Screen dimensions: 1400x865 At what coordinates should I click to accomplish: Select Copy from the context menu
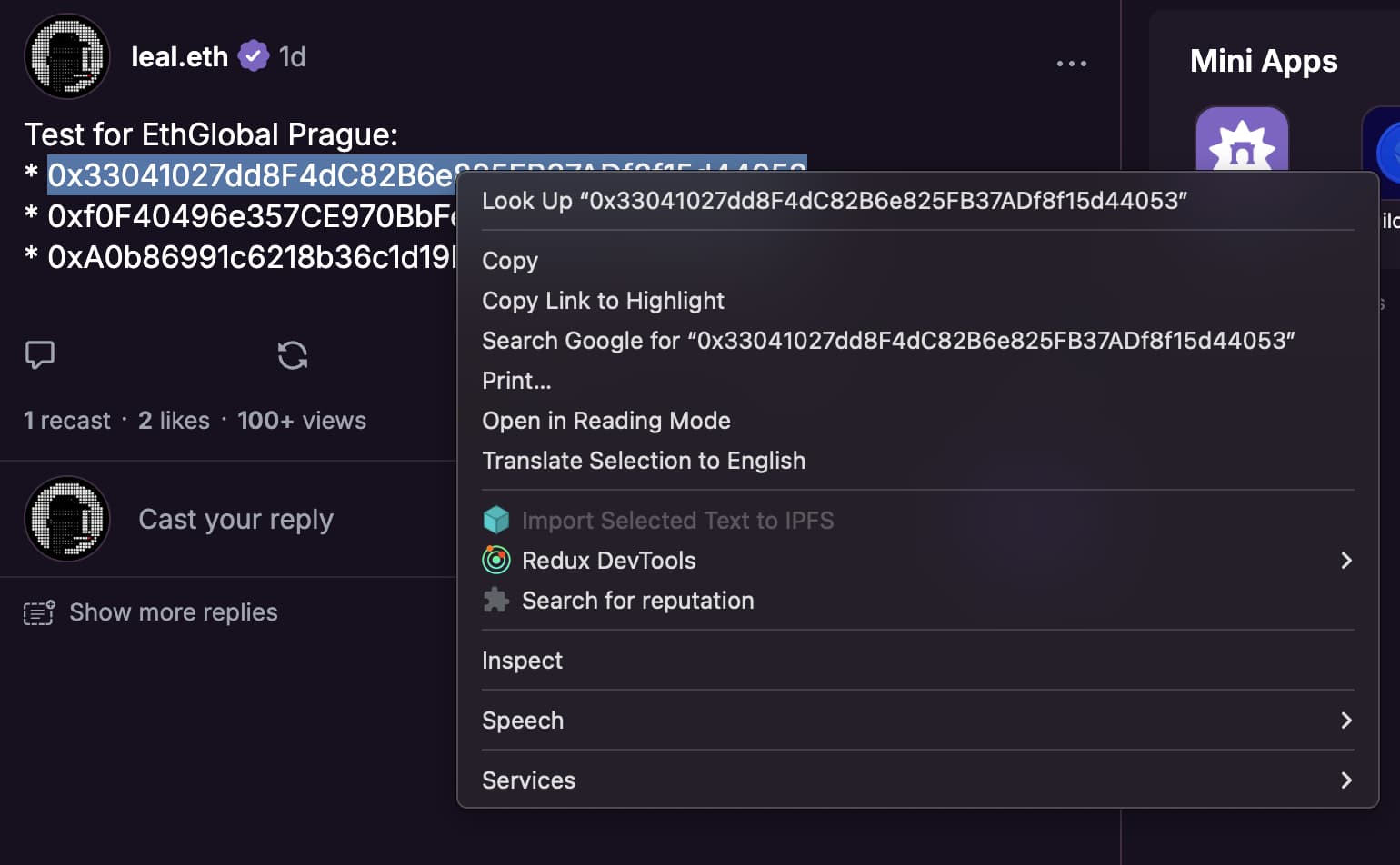pos(509,261)
